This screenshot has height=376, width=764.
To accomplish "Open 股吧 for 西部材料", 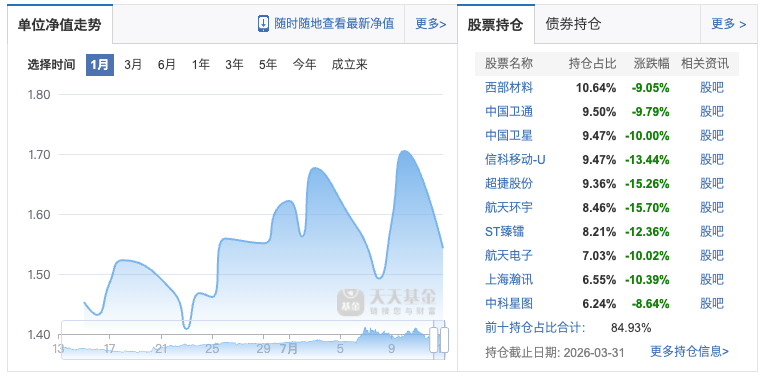I will [712, 88].
